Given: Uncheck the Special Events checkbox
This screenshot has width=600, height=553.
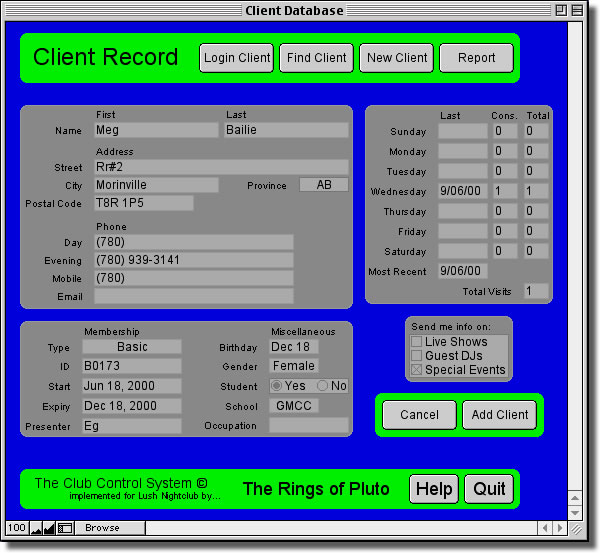Looking at the screenshot, I should [x=416, y=370].
